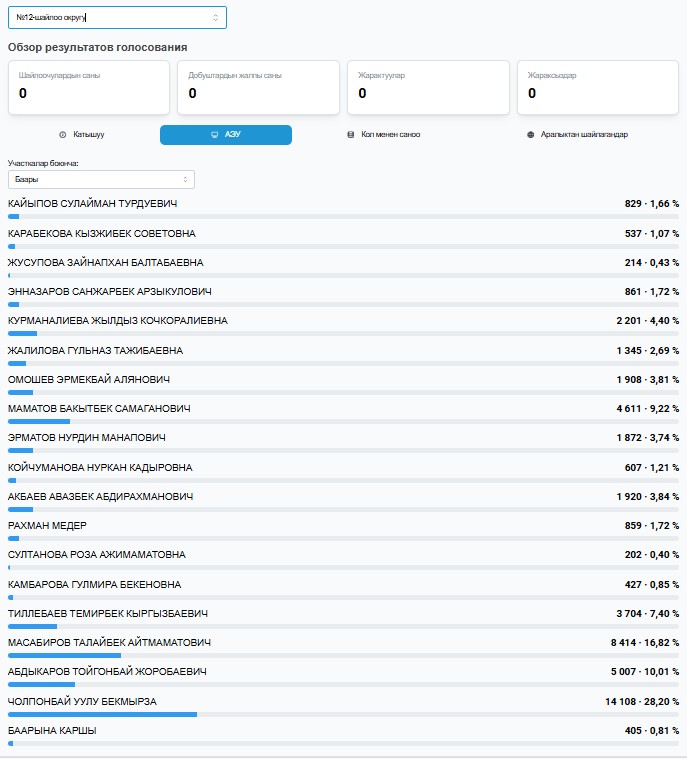Viewport: 687px width, 760px height.
Task: Click the globe icon beside Аралыктан шайлагандар
Action: click(531, 134)
